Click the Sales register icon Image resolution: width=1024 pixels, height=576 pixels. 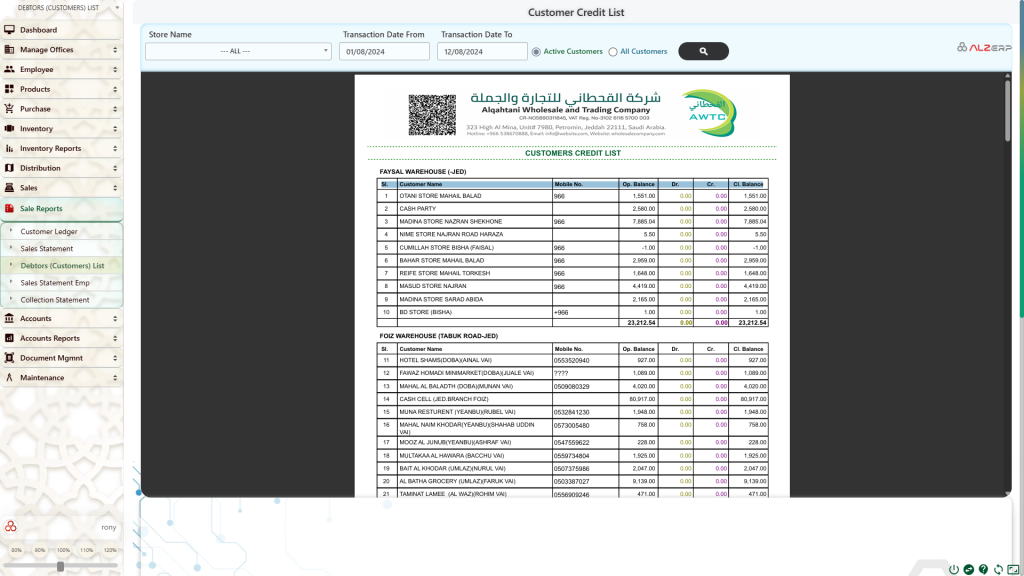coord(9,187)
